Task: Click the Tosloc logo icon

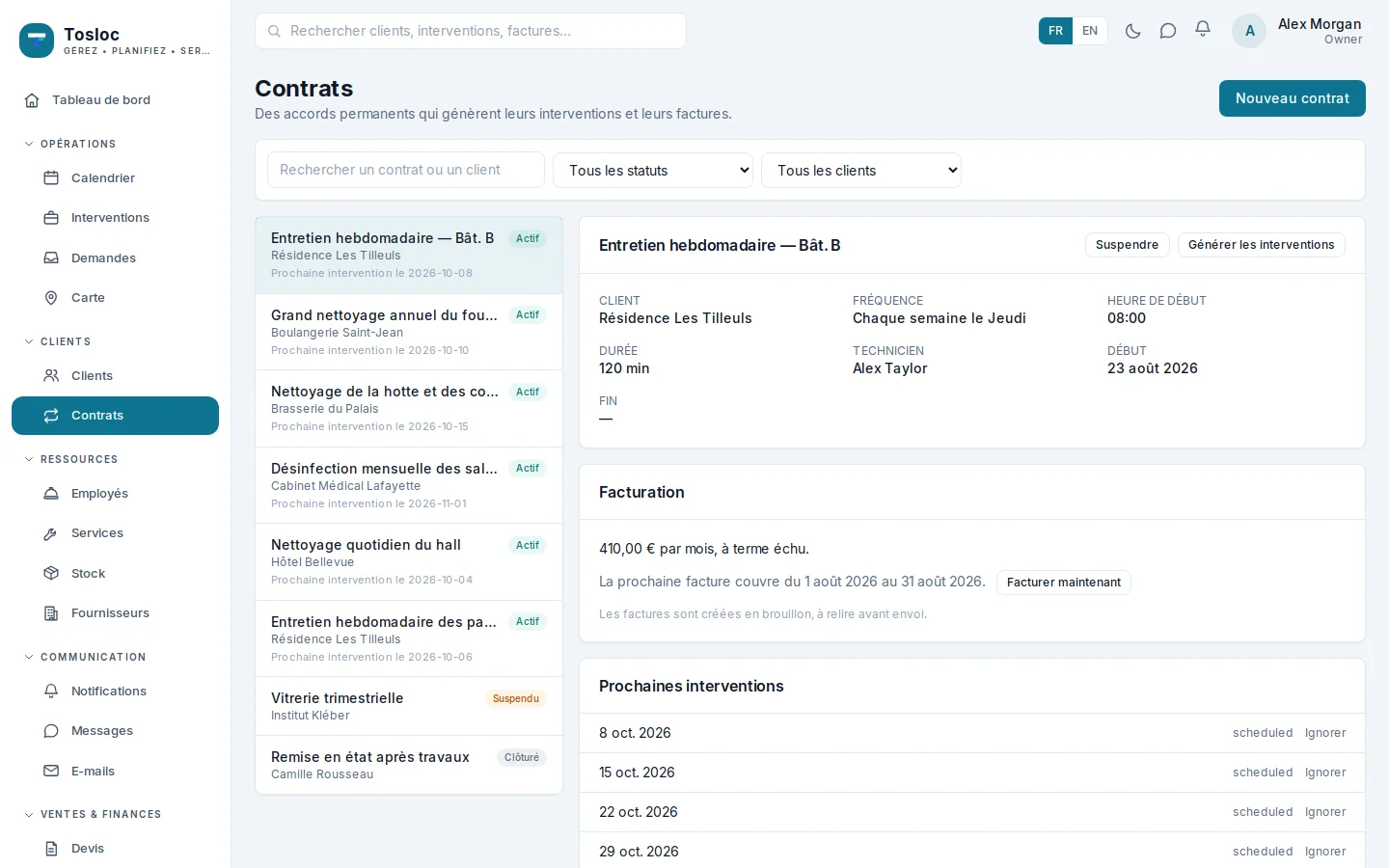Action: tap(37, 41)
